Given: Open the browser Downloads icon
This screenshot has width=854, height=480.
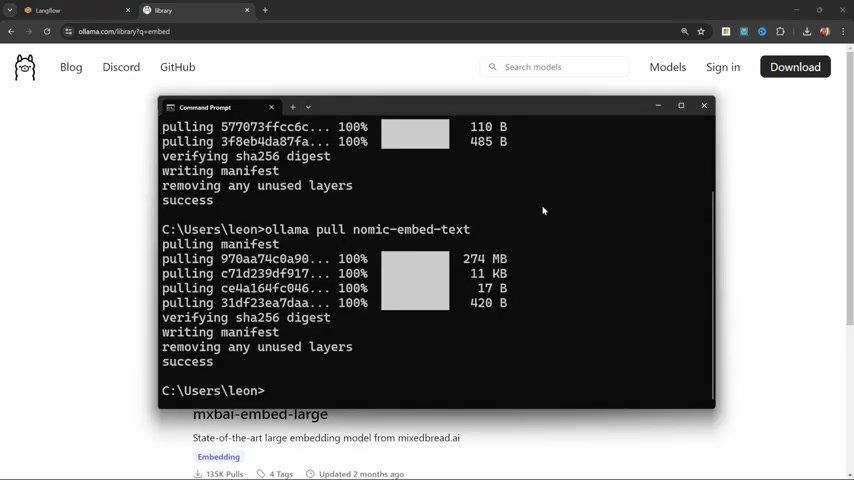Looking at the screenshot, I should pyautogui.click(x=807, y=31).
